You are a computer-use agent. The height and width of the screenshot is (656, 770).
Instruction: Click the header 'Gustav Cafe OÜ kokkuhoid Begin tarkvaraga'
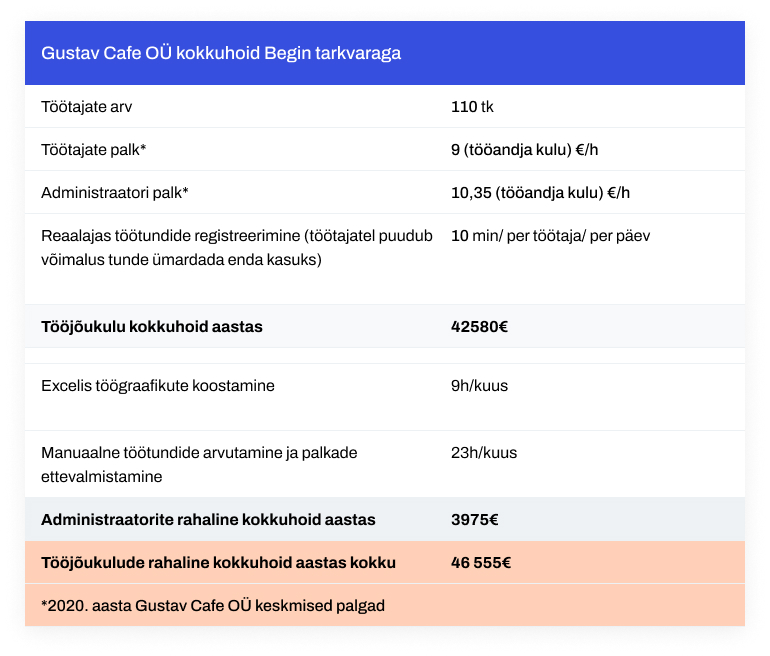pos(221,53)
